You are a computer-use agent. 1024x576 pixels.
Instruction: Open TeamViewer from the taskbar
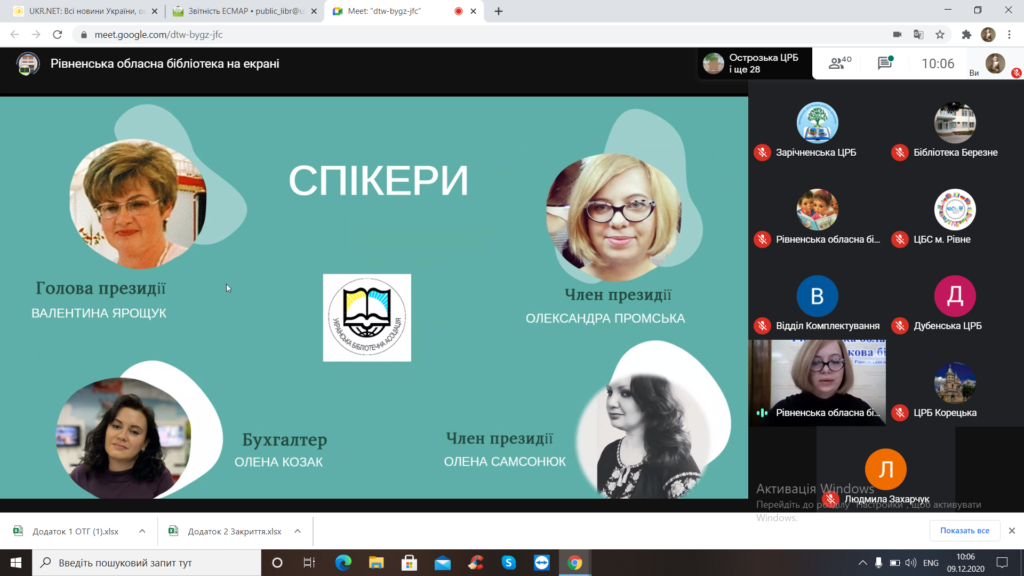[541, 562]
